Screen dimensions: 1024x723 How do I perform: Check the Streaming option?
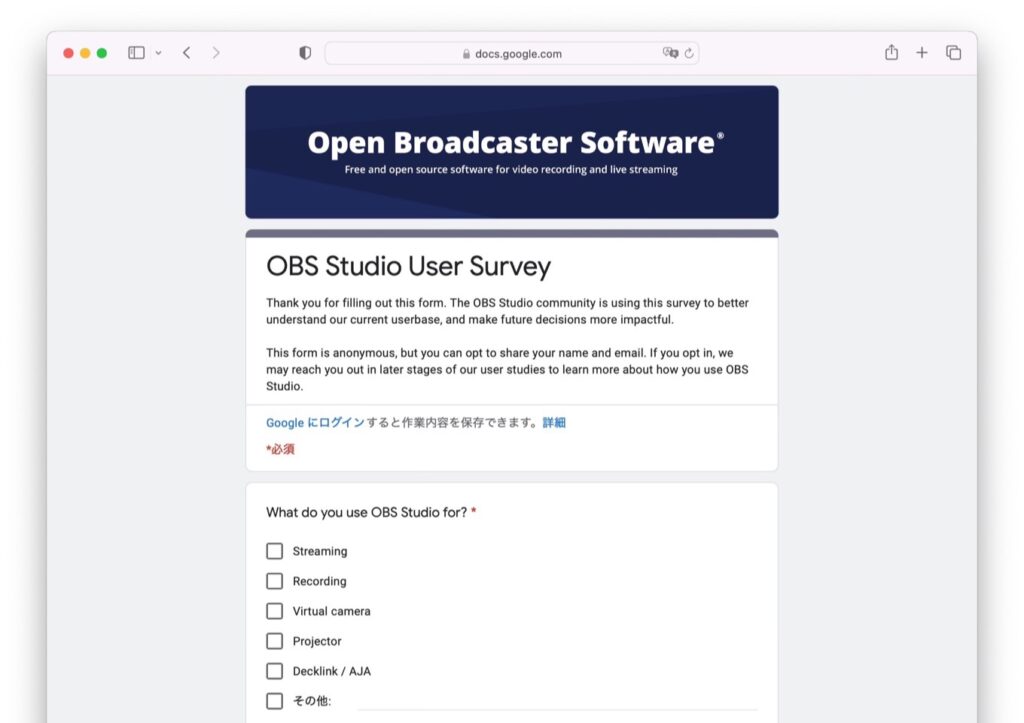coord(274,550)
